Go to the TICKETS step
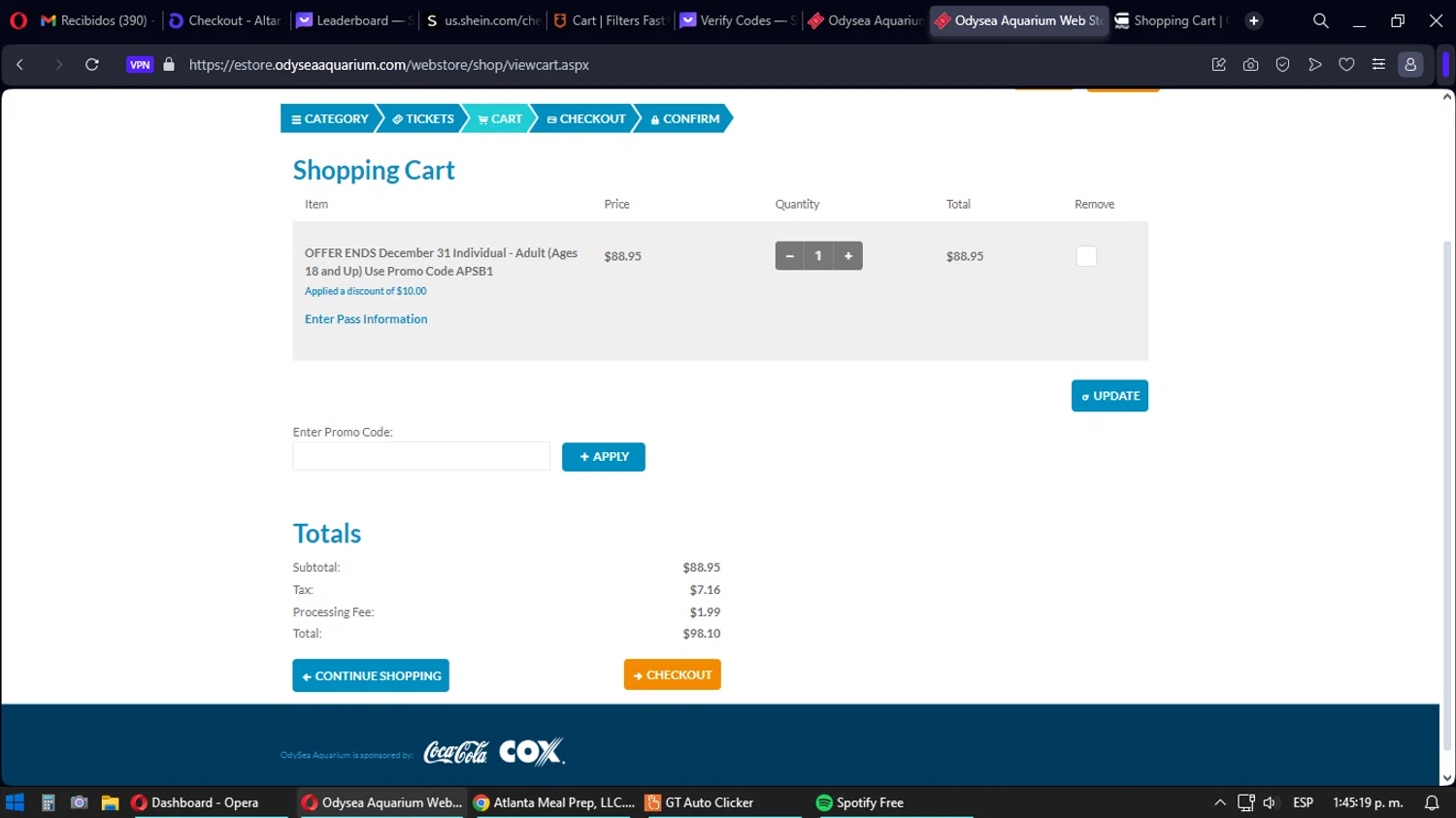Screen dimensions: 1456x818 423,118
